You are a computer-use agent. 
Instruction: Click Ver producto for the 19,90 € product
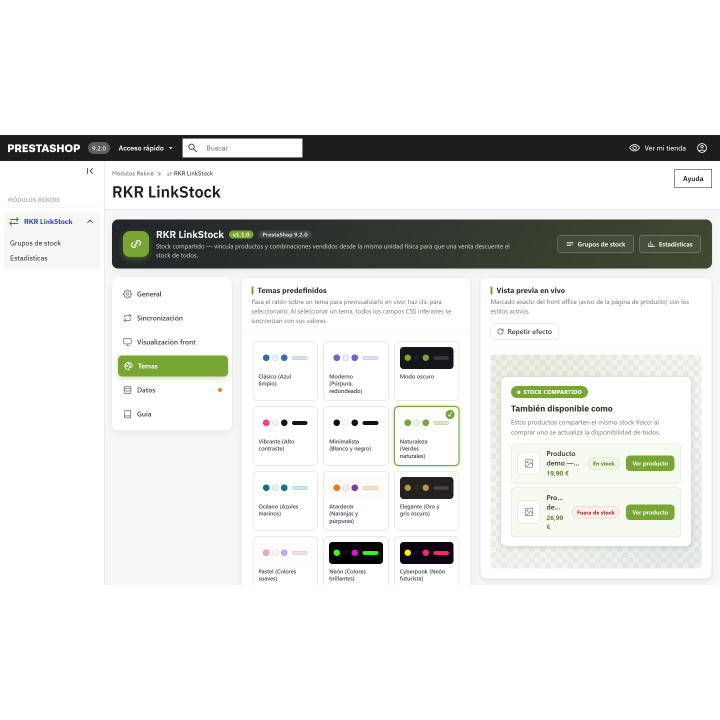coord(650,463)
